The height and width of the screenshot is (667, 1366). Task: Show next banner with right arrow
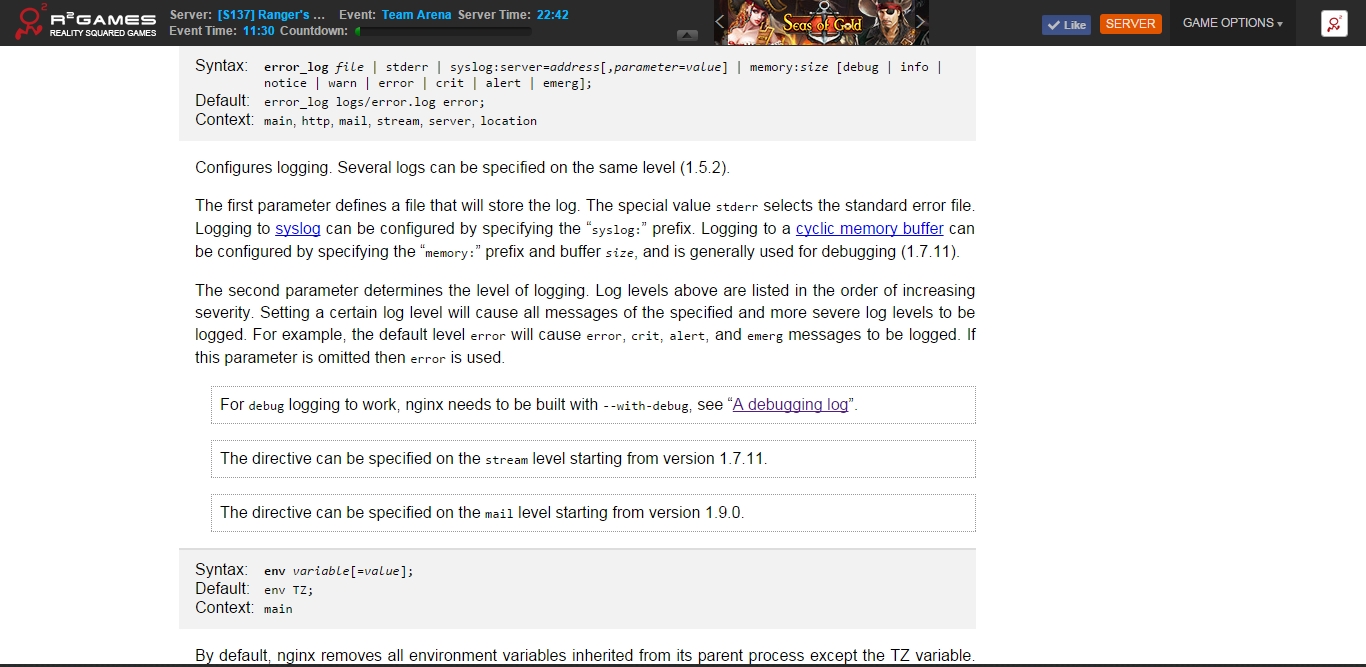[921, 22]
